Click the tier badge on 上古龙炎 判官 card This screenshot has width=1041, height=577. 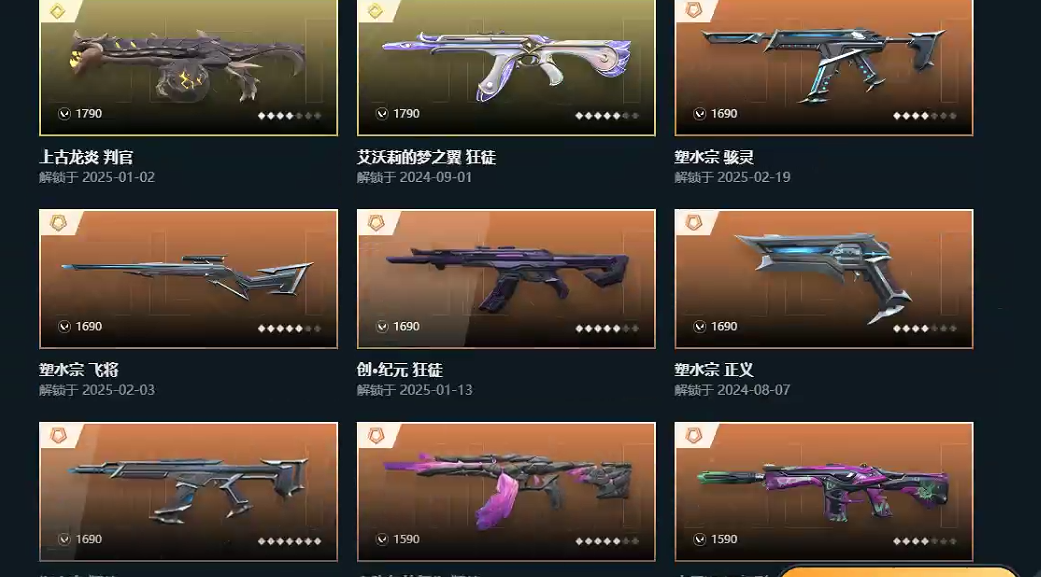click(x=58, y=11)
